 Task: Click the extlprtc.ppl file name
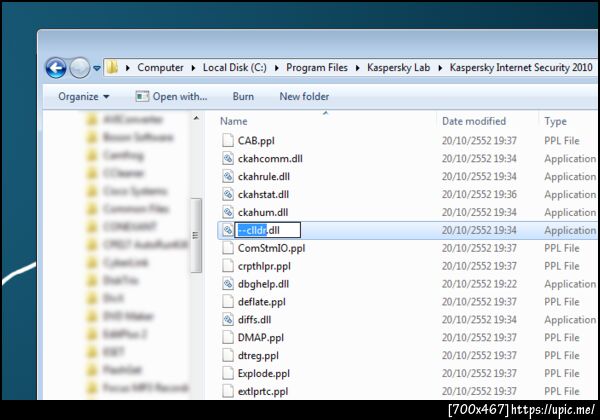tap(263, 391)
